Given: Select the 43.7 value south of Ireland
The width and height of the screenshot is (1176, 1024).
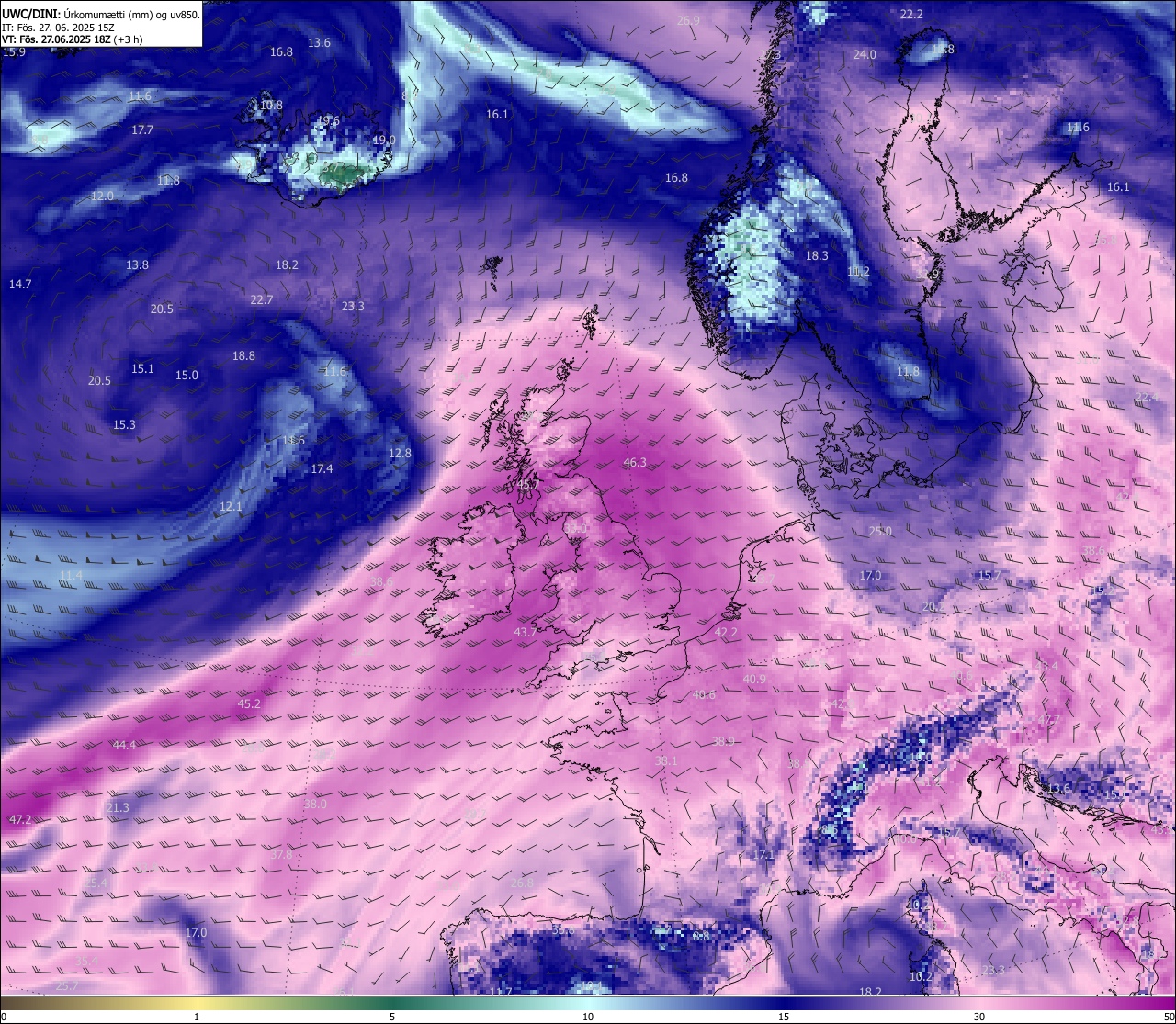Looking at the screenshot, I should (526, 633).
